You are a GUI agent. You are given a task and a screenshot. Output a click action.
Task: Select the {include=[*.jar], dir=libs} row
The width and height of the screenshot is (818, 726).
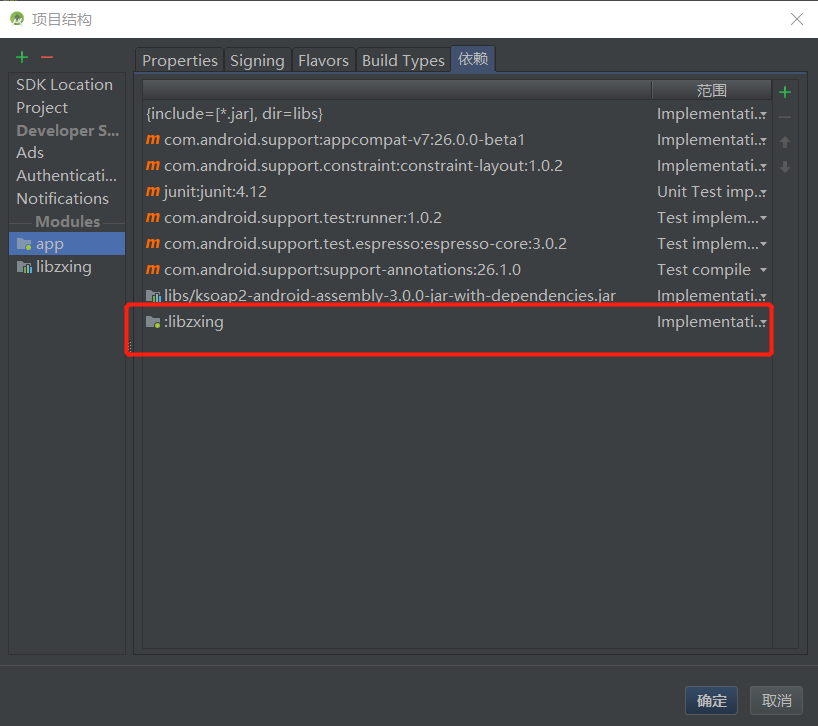457,114
